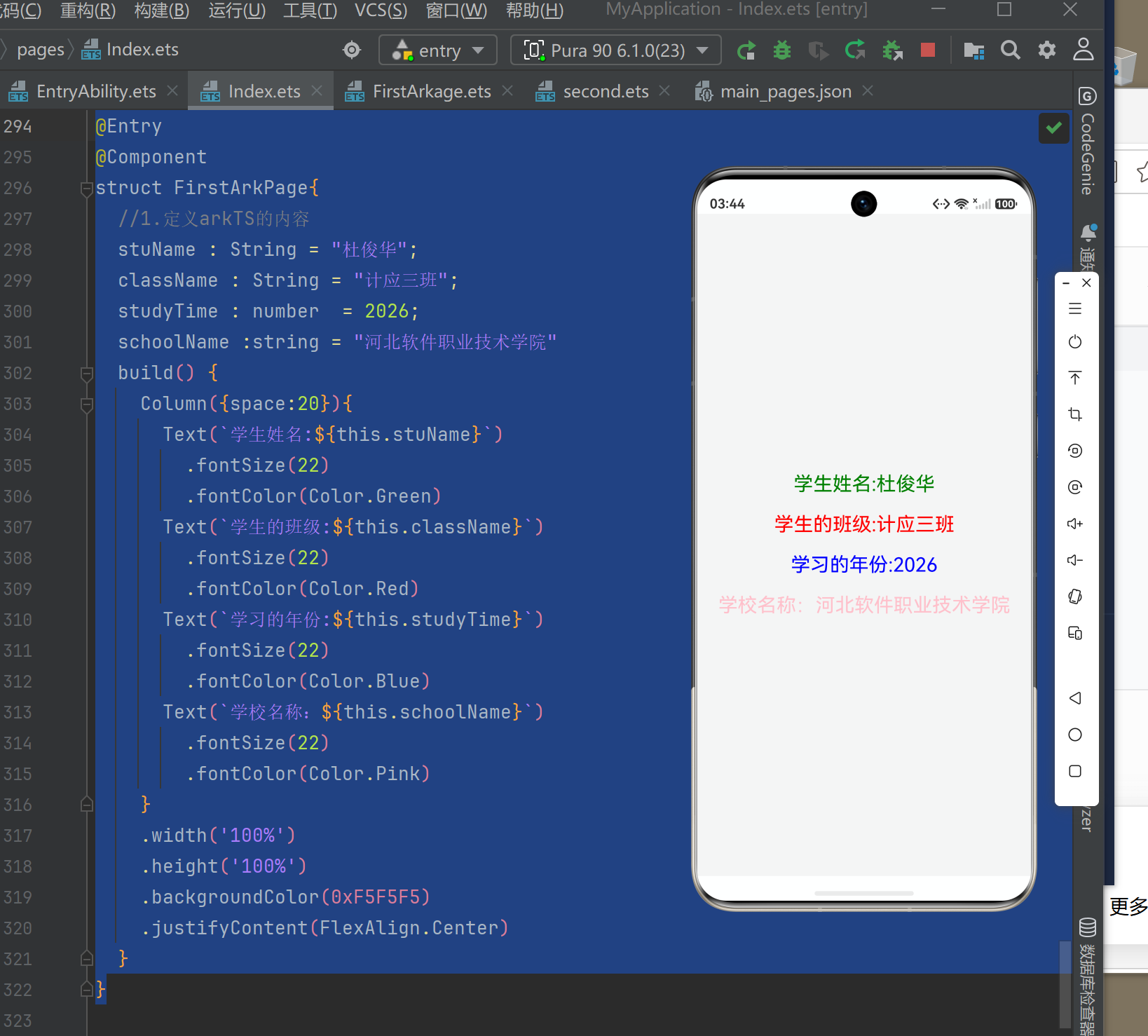Screen dimensions: 1148x1036
Task: Switch to the EntryAbility.ets tab
Action: click(96, 91)
